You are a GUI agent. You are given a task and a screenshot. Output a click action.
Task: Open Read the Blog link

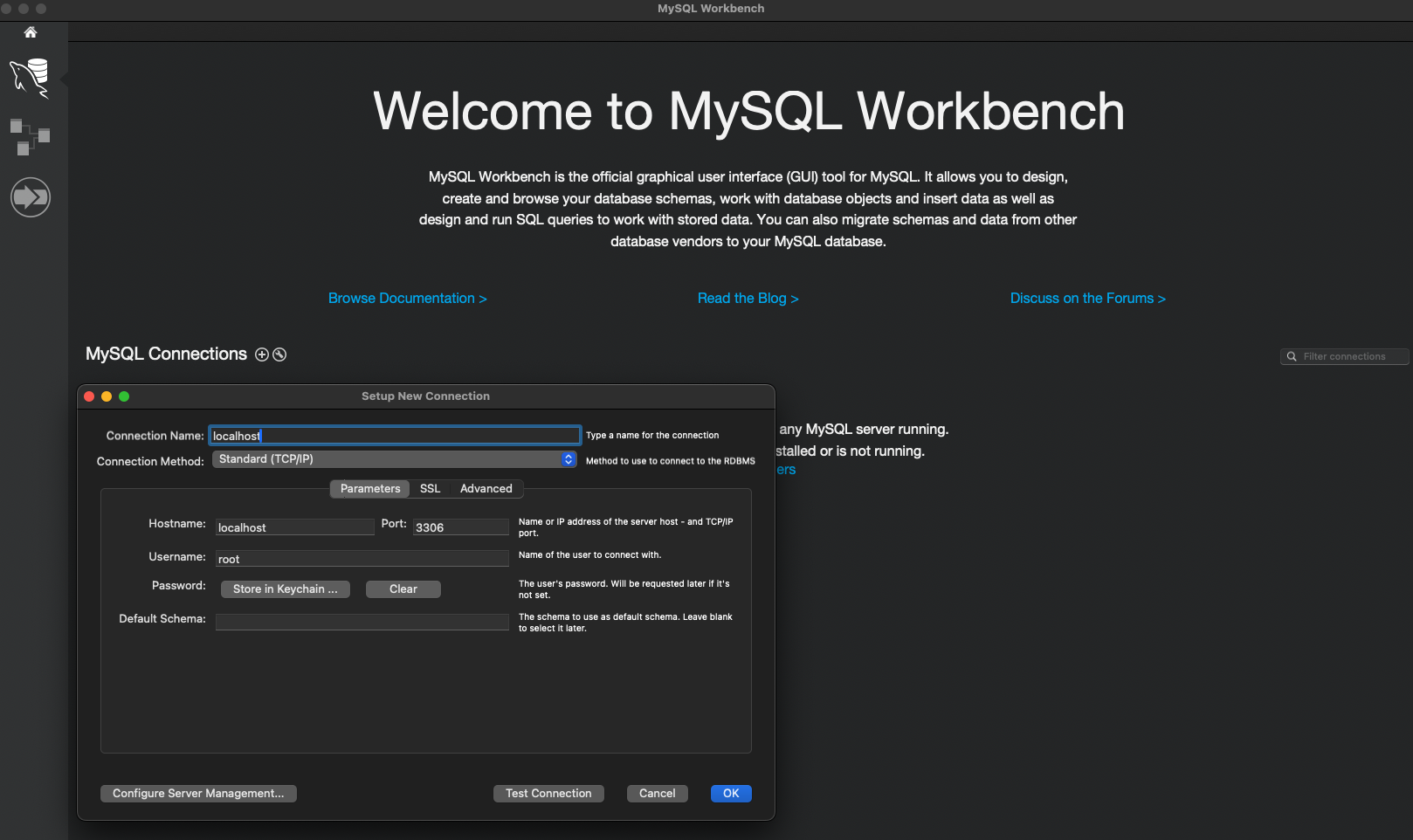point(748,299)
